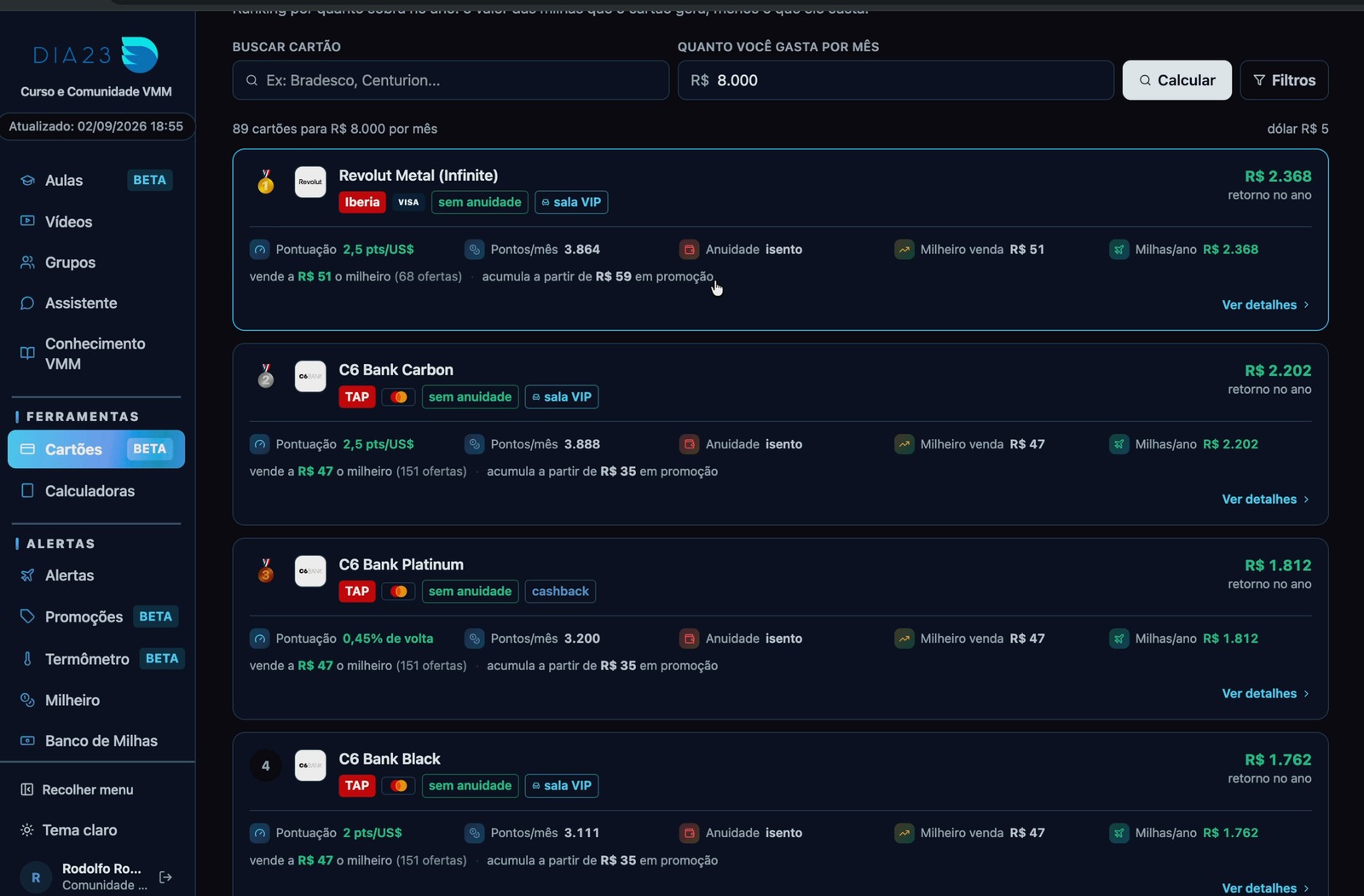Click cashback tag on C6 Bank Platinum
The height and width of the screenshot is (896, 1364).
pyautogui.click(x=560, y=591)
